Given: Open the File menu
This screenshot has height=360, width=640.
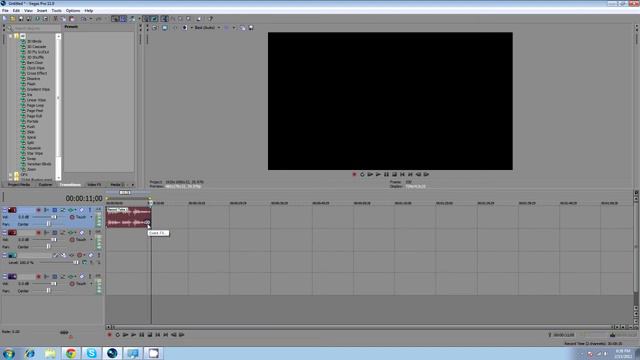Looking at the screenshot, I should (x=5, y=11).
